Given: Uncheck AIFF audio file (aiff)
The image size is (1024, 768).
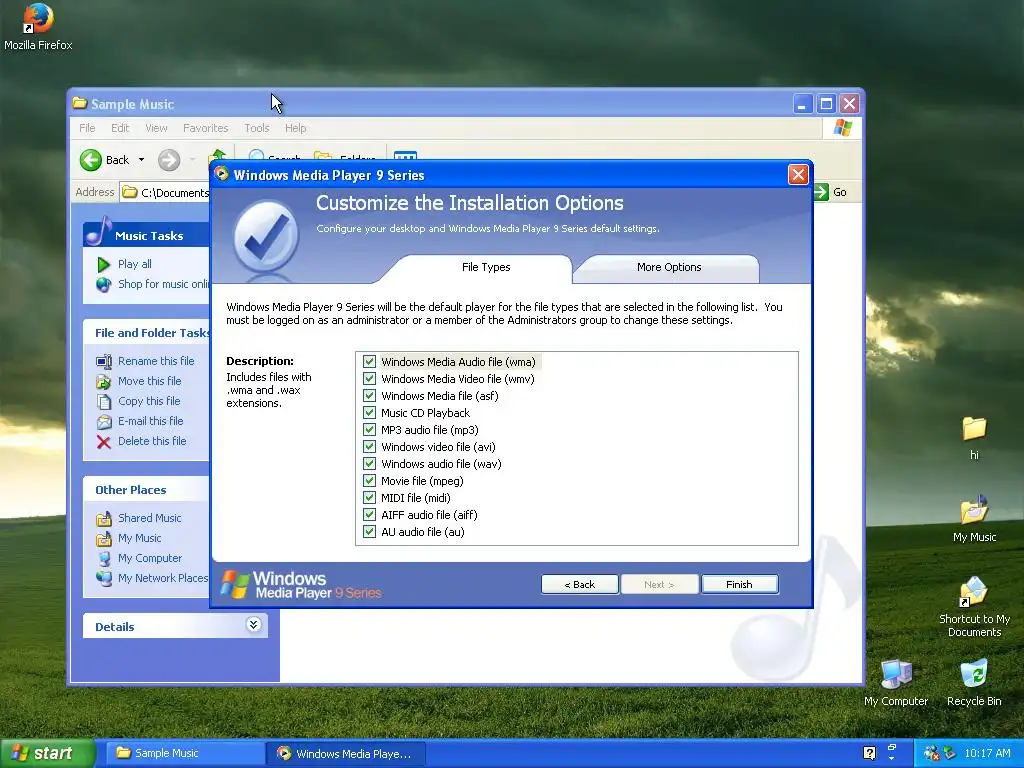Looking at the screenshot, I should (369, 515).
